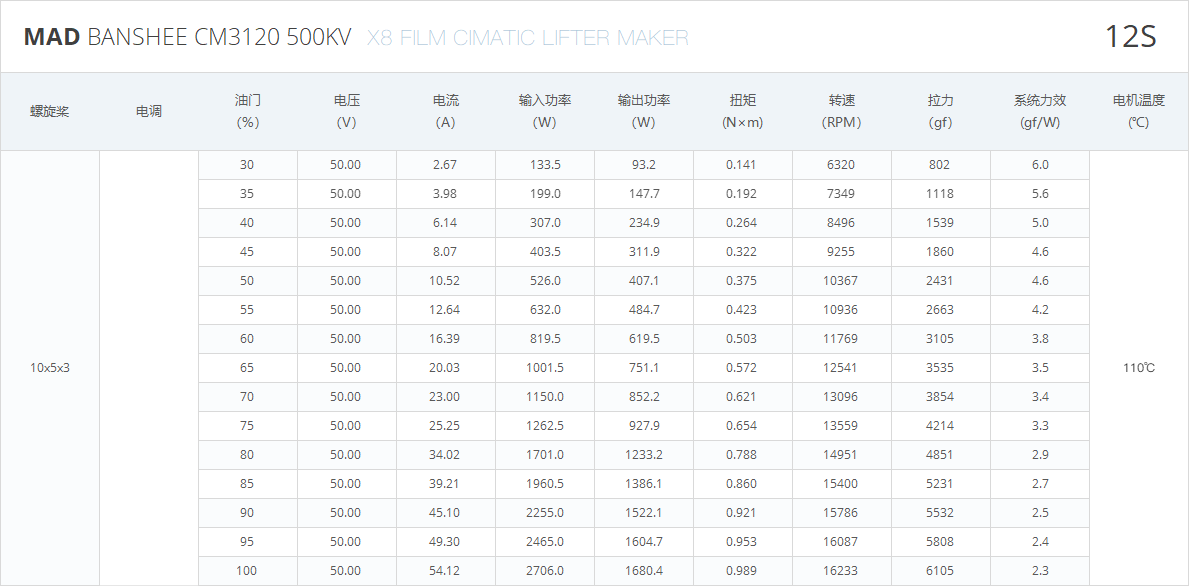The width and height of the screenshot is (1189, 586).
Task: Click the torque value 0.322
Action: click(x=741, y=252)
